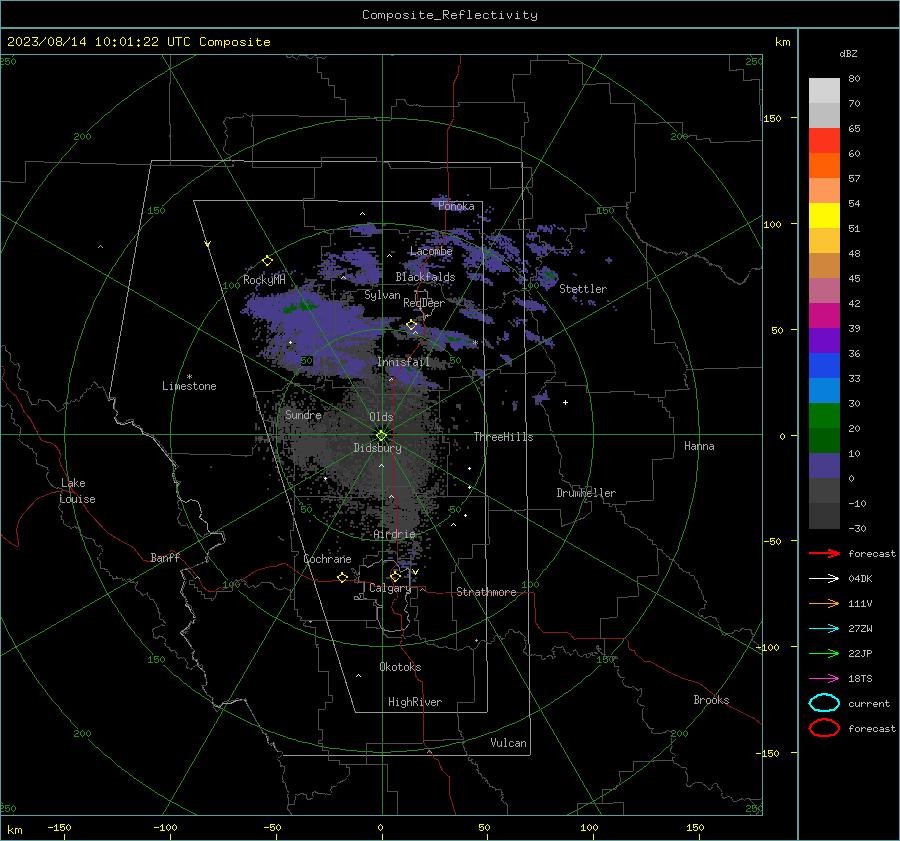This screenshot has width=900, height=841.
Task: Select the light grey 80 dBZ swatch
Action: 824,90
